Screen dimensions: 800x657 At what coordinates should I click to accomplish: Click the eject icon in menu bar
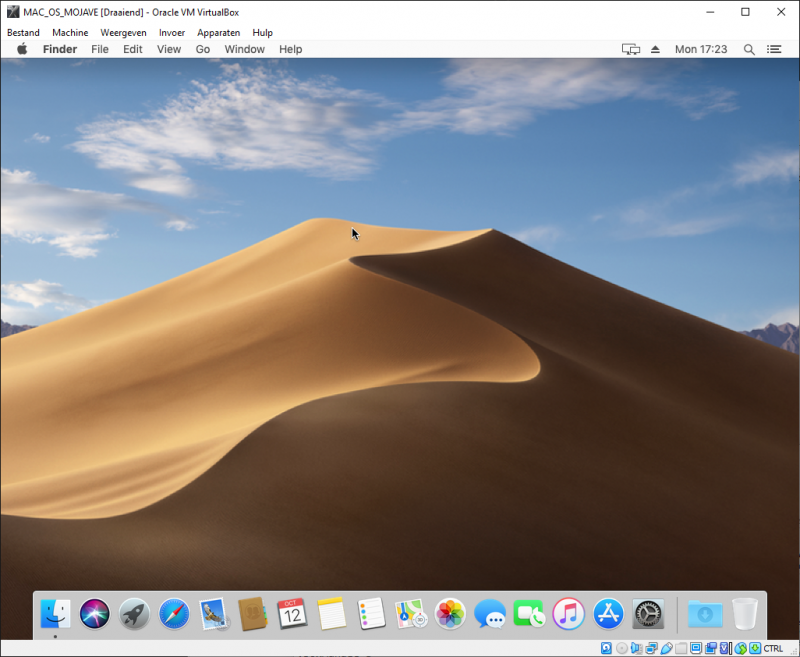tap(656, 49)
